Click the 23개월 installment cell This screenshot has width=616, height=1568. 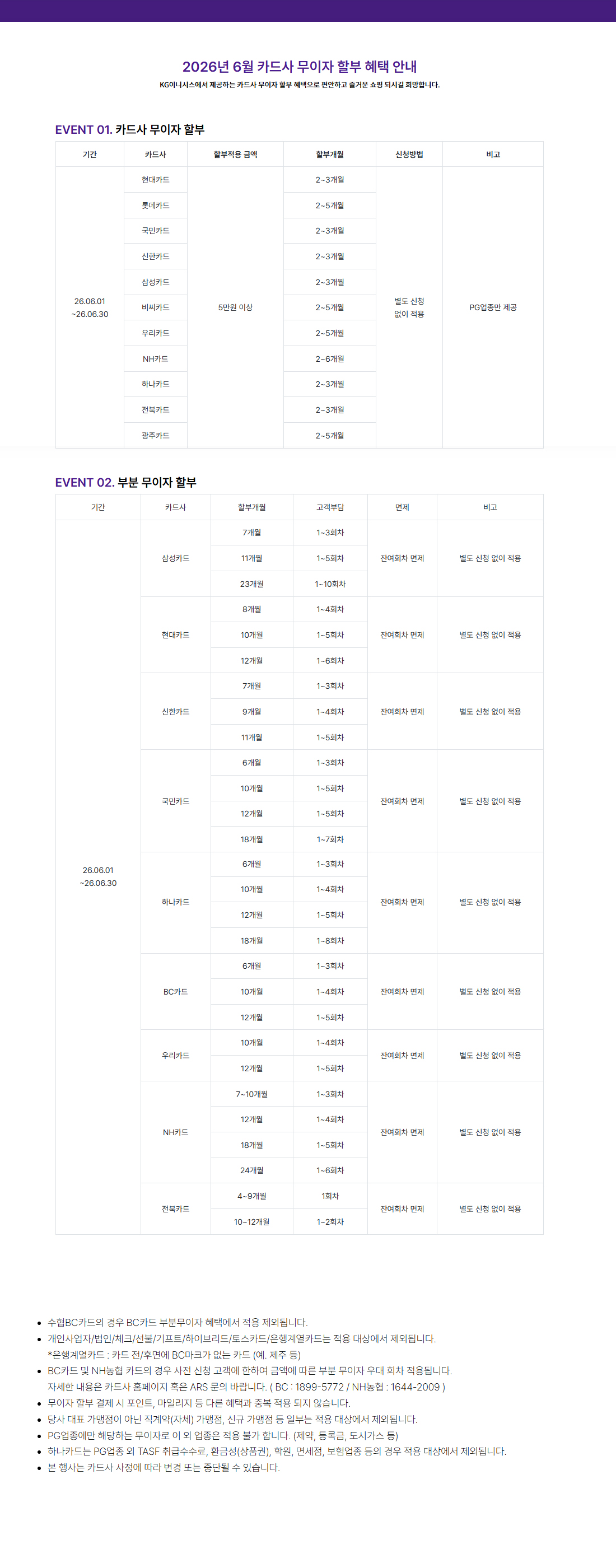click(x=251, y=584)
